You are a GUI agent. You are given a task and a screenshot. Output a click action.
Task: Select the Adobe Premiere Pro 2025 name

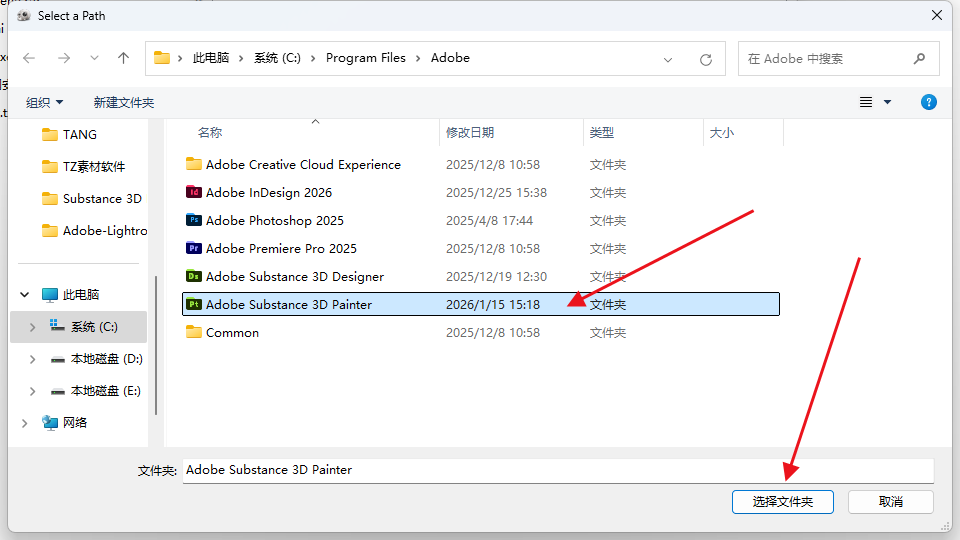click(x=281, y=249)
